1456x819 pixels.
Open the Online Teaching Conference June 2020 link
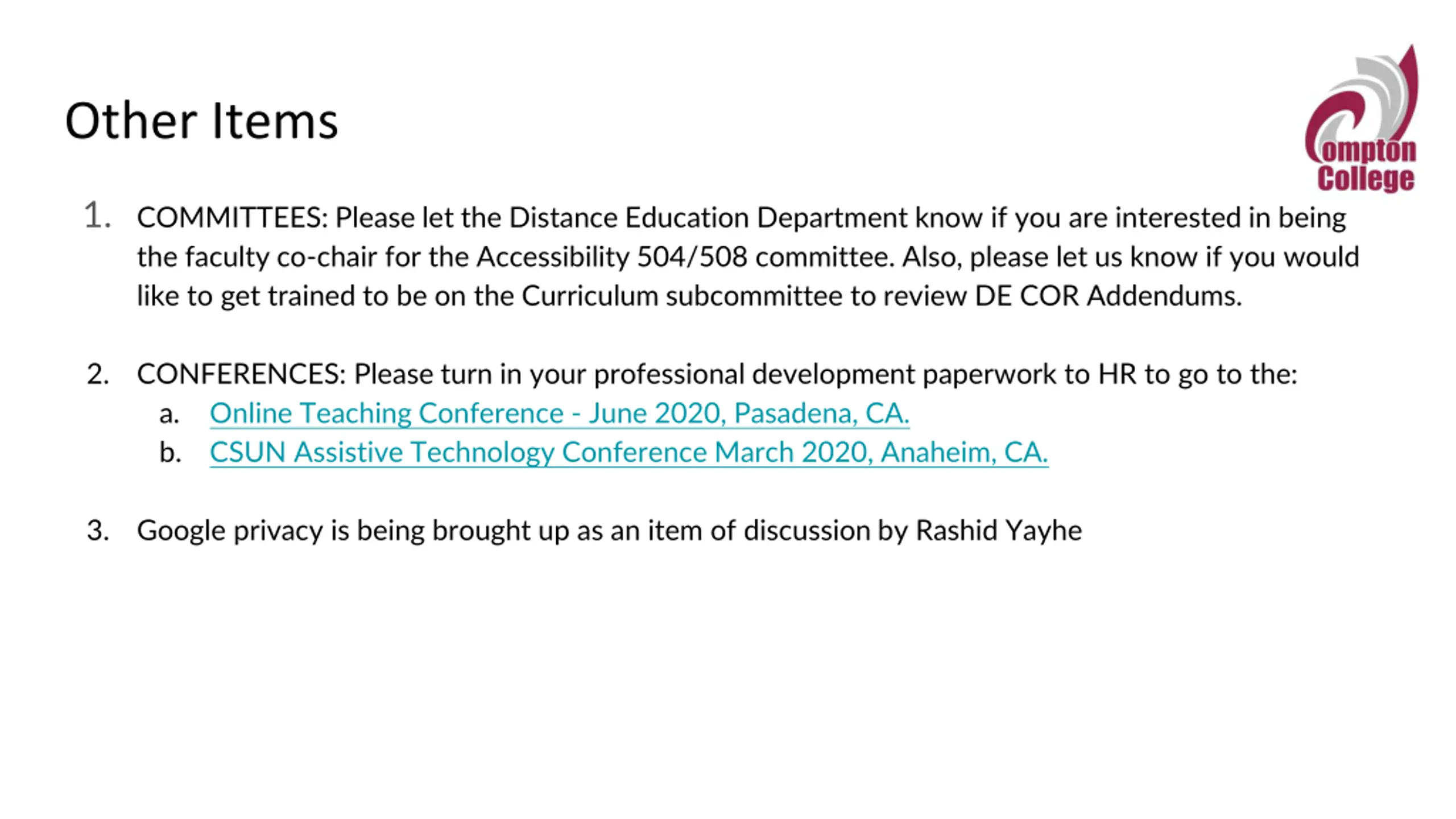[560, 413]
